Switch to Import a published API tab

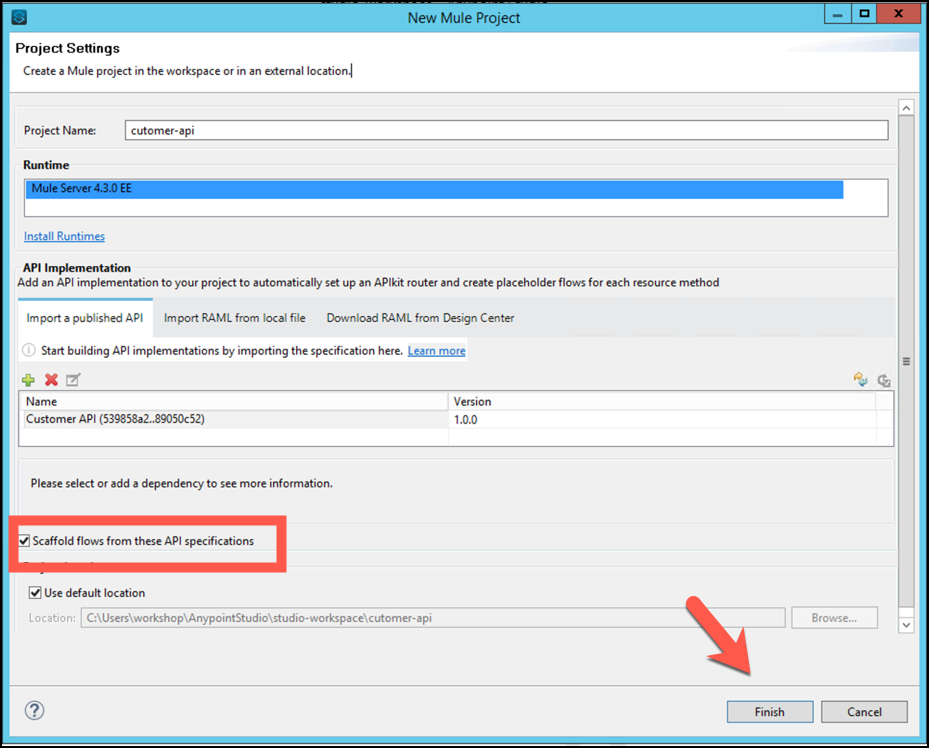coord(85,318)
